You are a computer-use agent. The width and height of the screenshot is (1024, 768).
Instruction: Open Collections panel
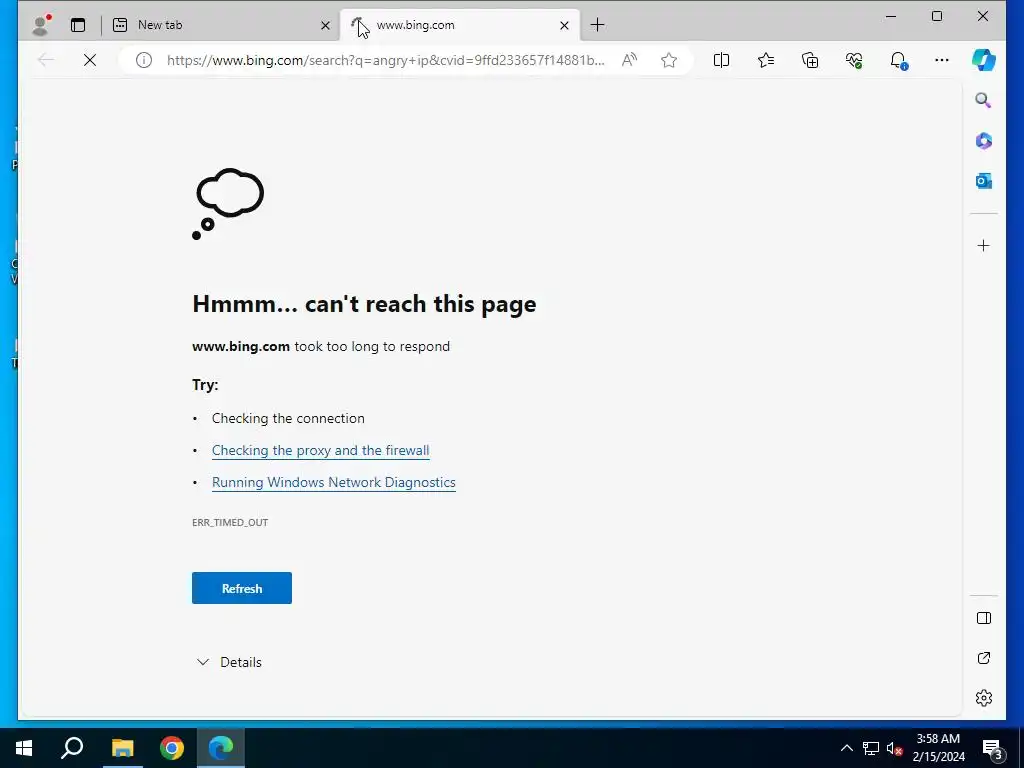(x=810, y=60)
